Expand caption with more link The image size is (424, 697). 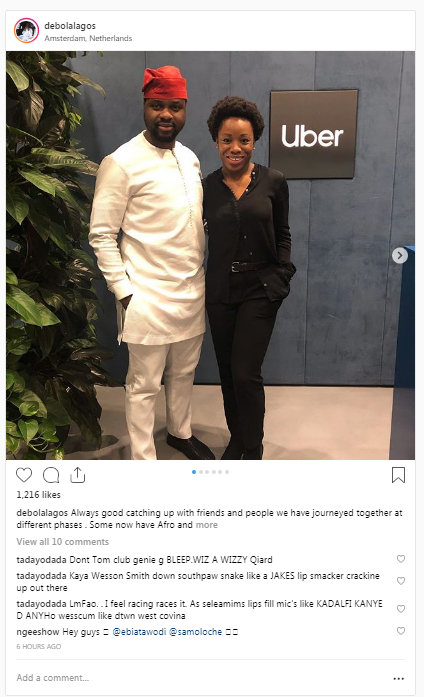coord(207,525)
